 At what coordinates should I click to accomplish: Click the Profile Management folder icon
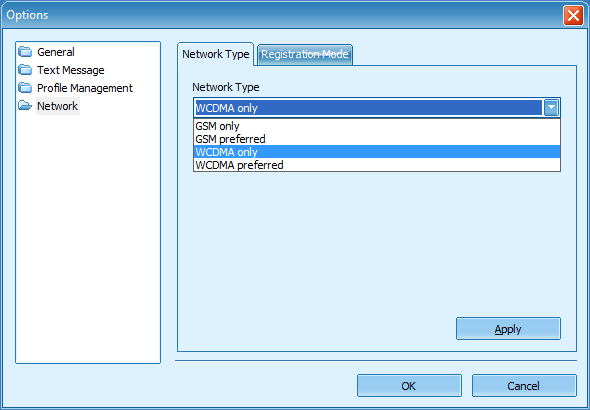(x=25, y=88)
